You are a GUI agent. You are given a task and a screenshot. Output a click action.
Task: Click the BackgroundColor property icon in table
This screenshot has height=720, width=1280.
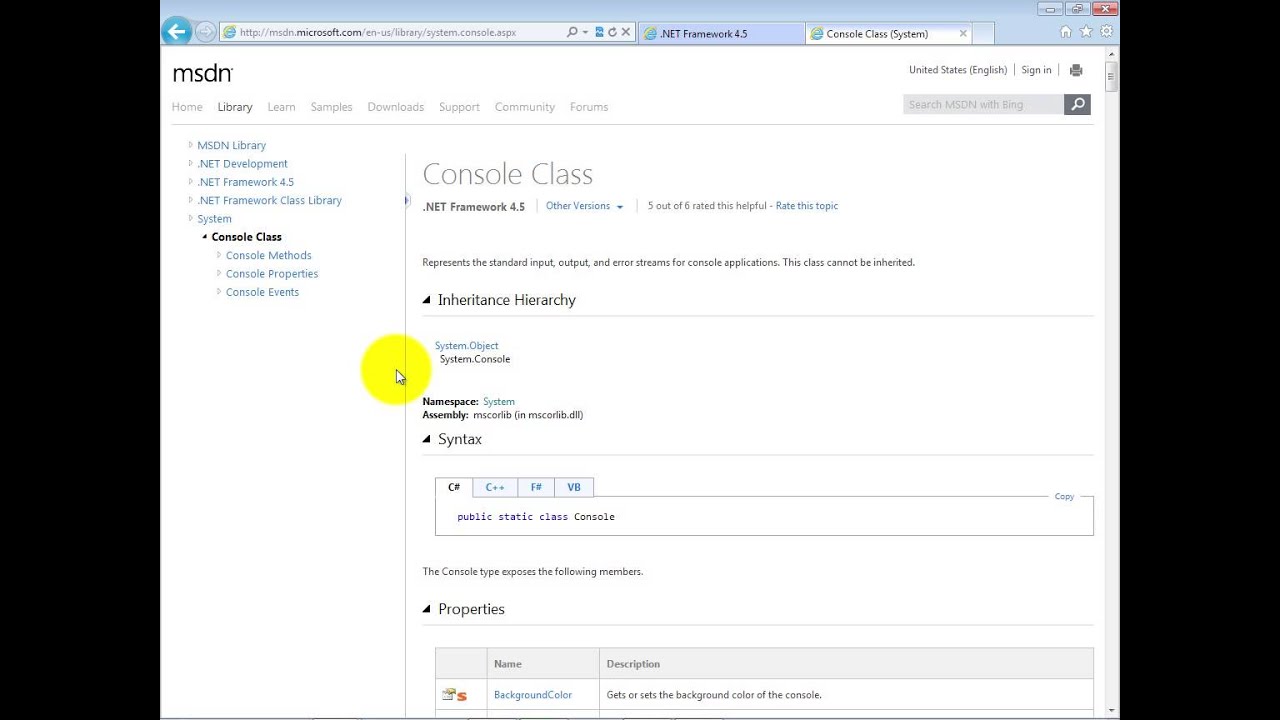tap(454, 695)
